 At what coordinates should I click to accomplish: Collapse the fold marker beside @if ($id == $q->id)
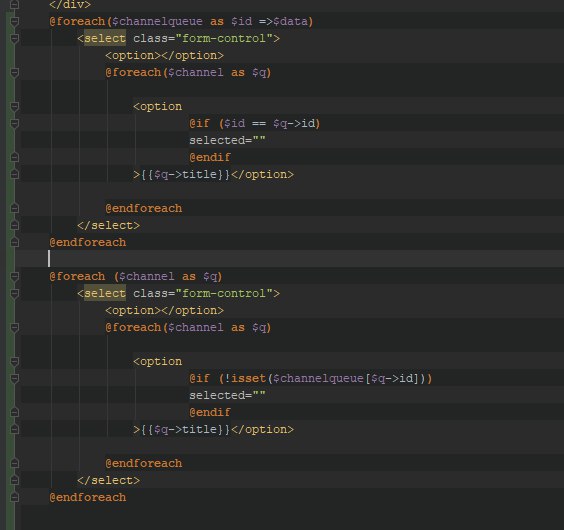pos(14,124)
